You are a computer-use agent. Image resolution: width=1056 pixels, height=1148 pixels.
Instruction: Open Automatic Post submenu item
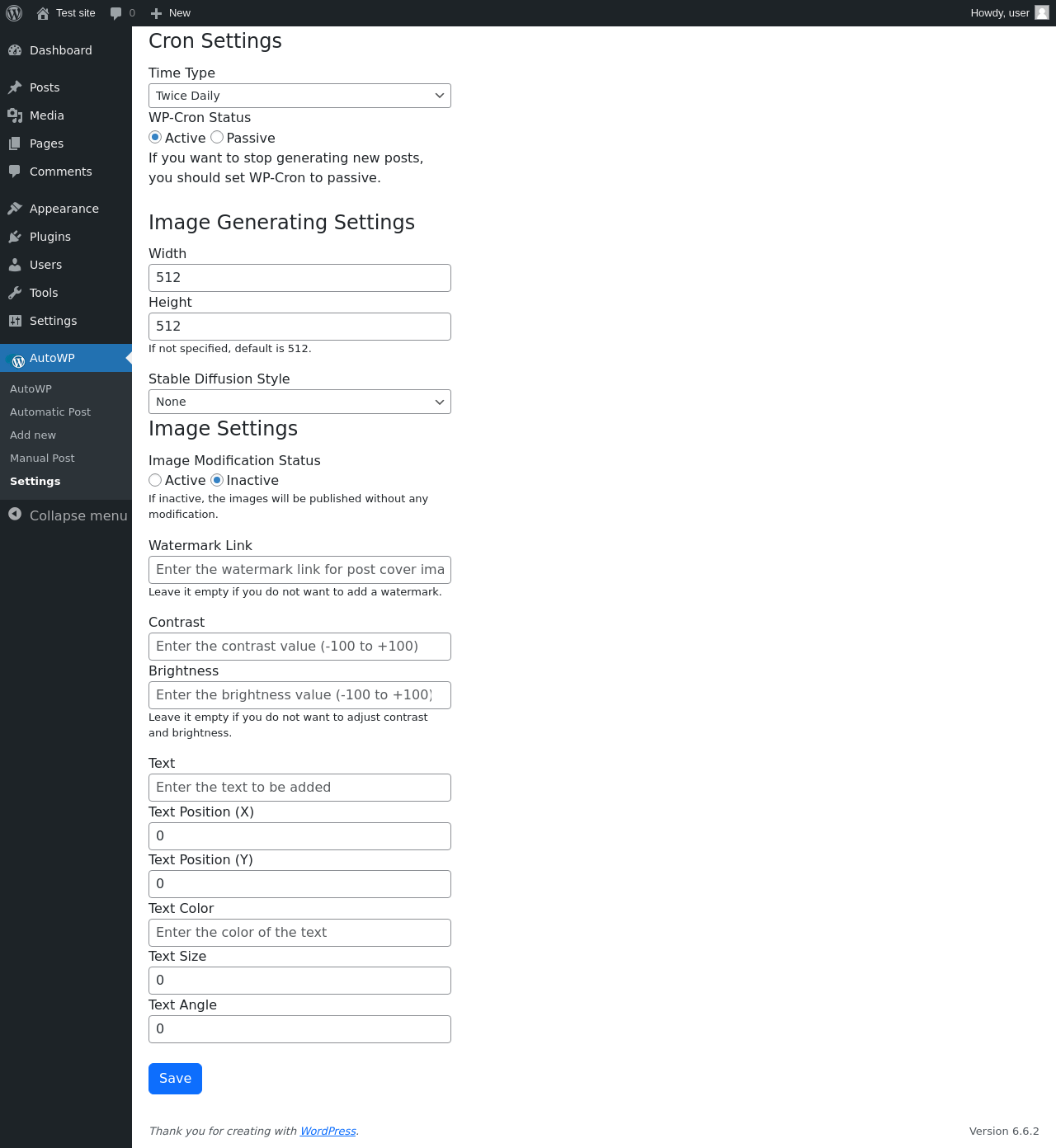point(50,412)
